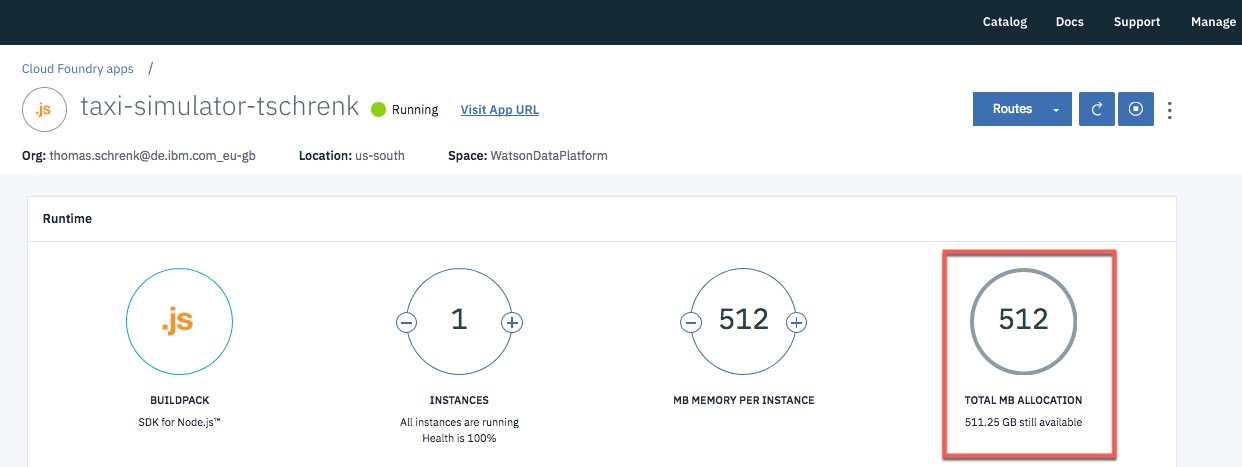Open the Manage menu item
Image resolution: width=1242 pixels, height=467 pixels.
point(1213,22)
